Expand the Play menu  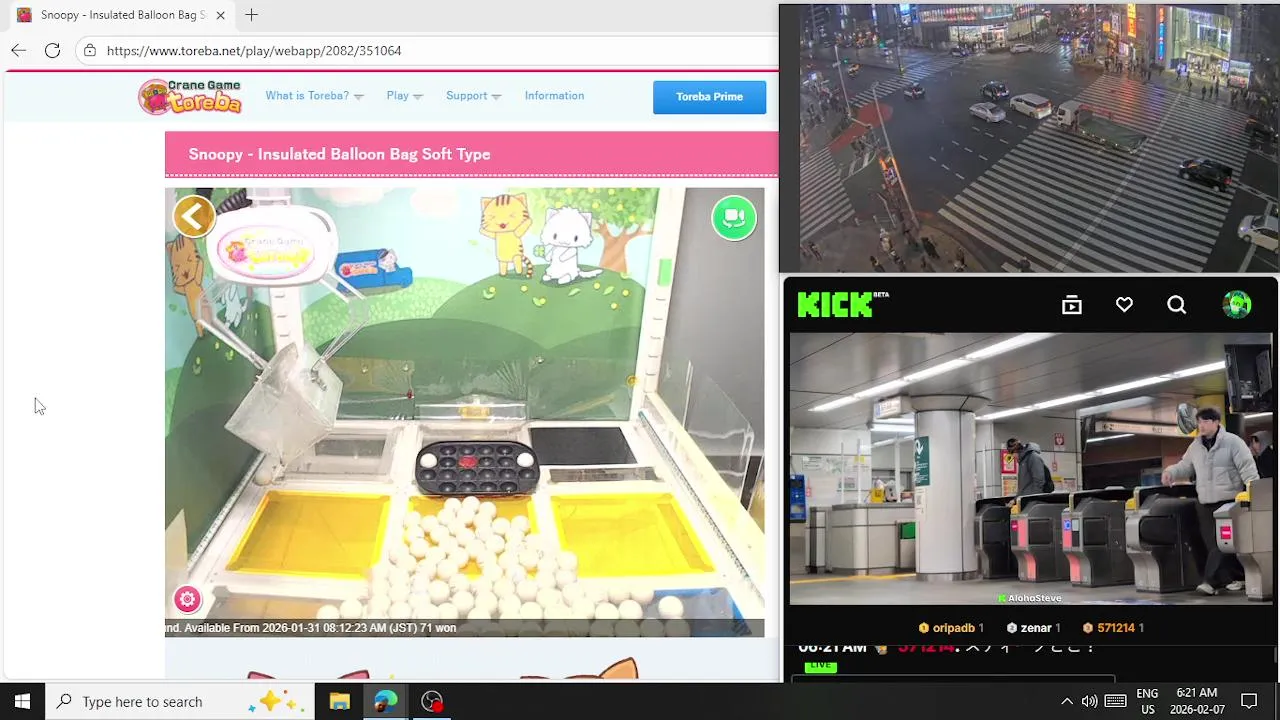click(404, 96)
